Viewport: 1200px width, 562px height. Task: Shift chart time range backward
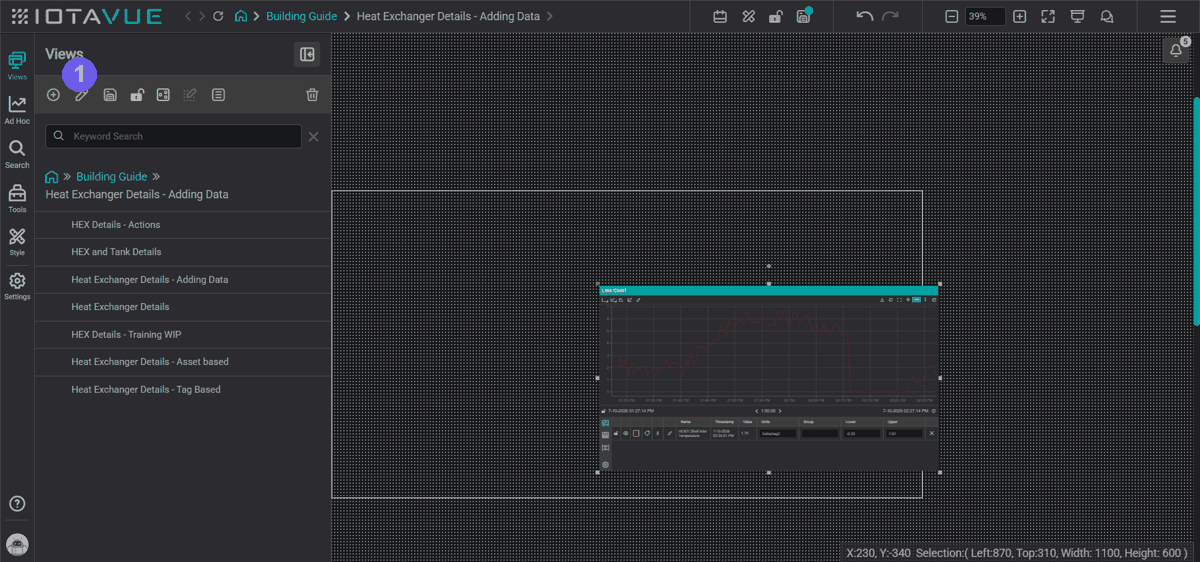click(x=757, y=411)
